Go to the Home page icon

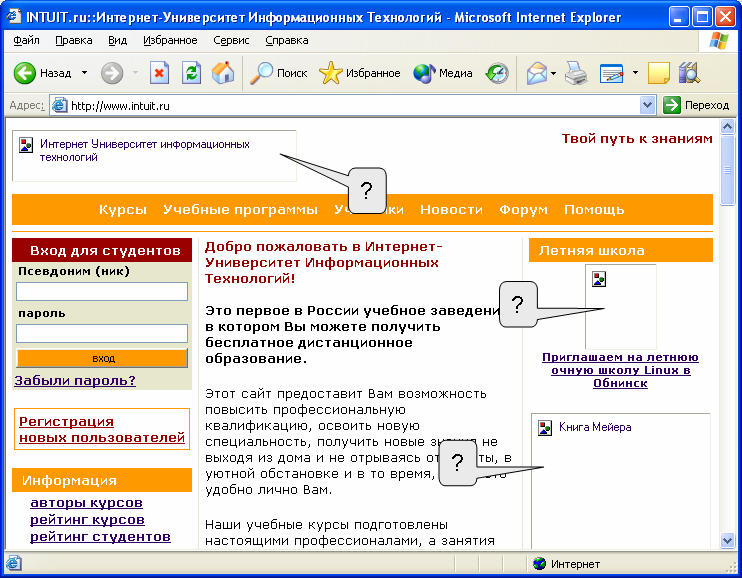click(223, 73)
